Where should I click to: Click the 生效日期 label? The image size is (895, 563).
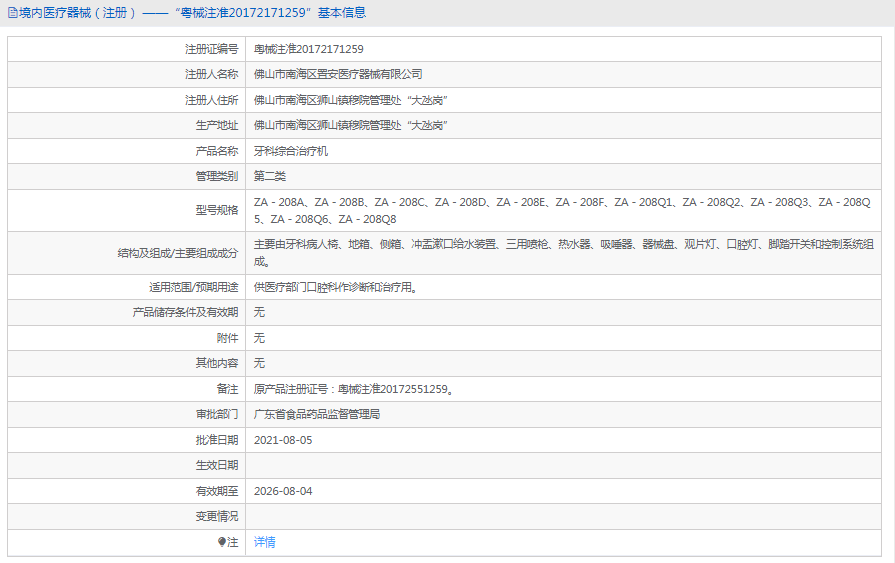click(217, 465)
